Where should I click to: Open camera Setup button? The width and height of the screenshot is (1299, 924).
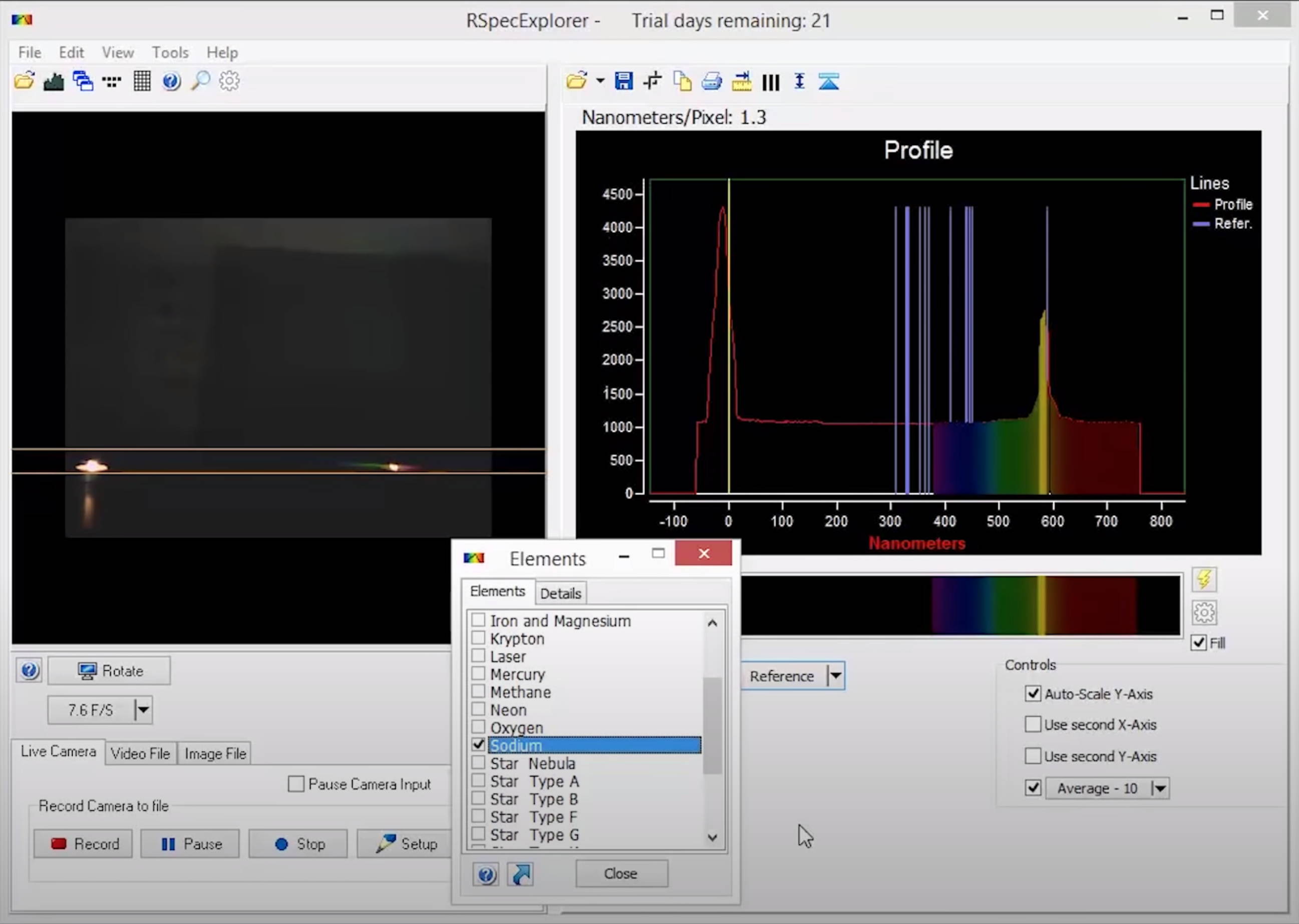coord(405,843)
